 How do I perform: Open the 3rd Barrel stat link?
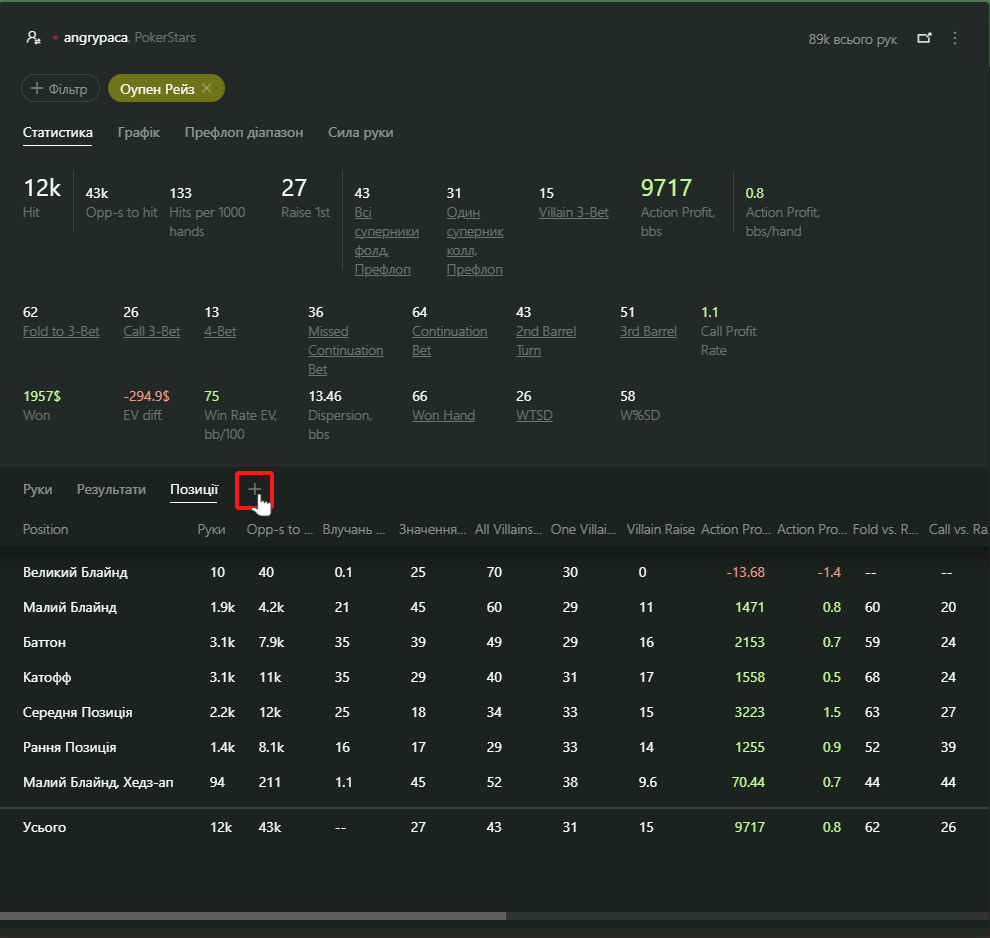tap(648, 331)
